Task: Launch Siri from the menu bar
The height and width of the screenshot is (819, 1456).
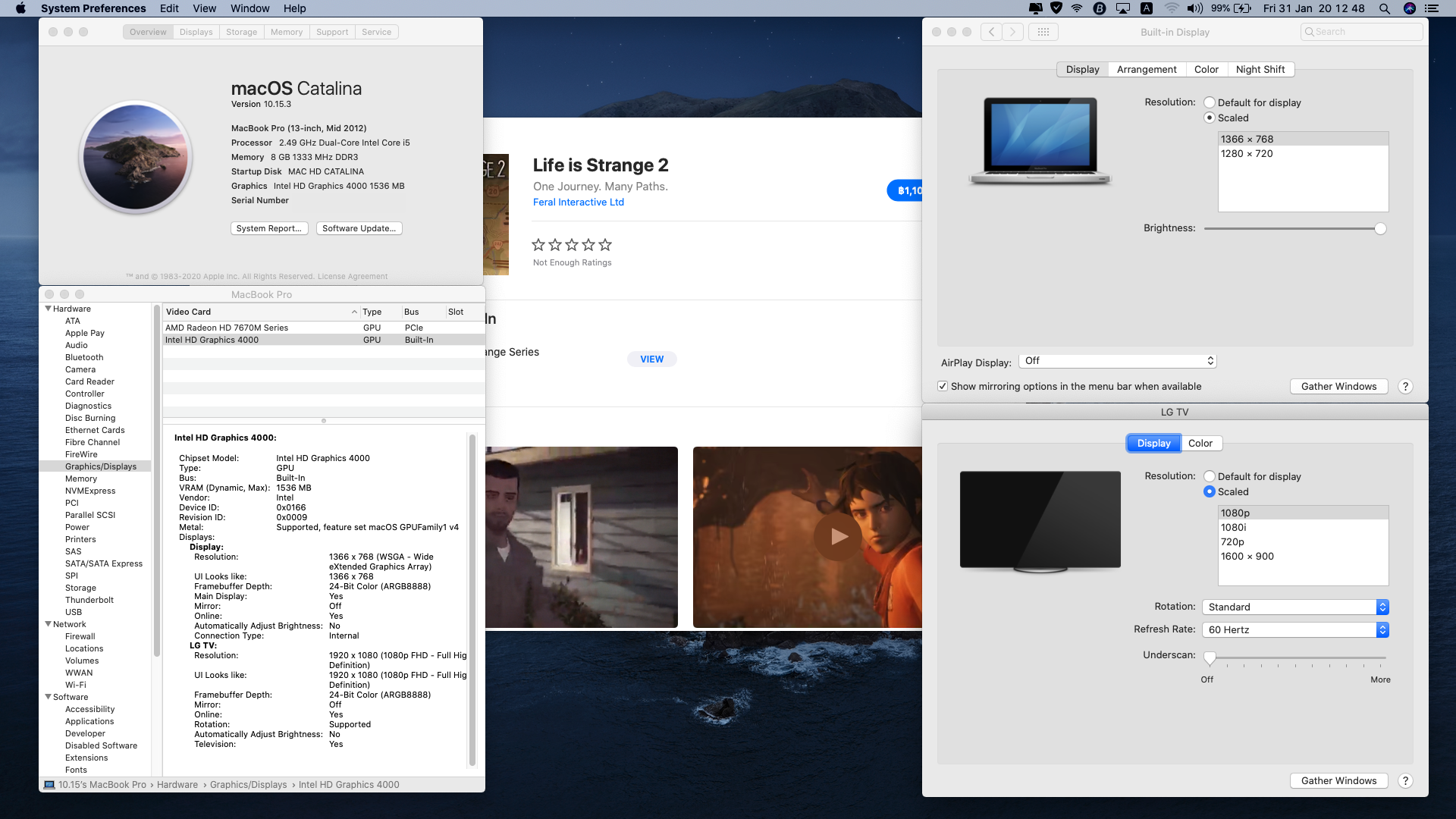Action: point(1410,8)
